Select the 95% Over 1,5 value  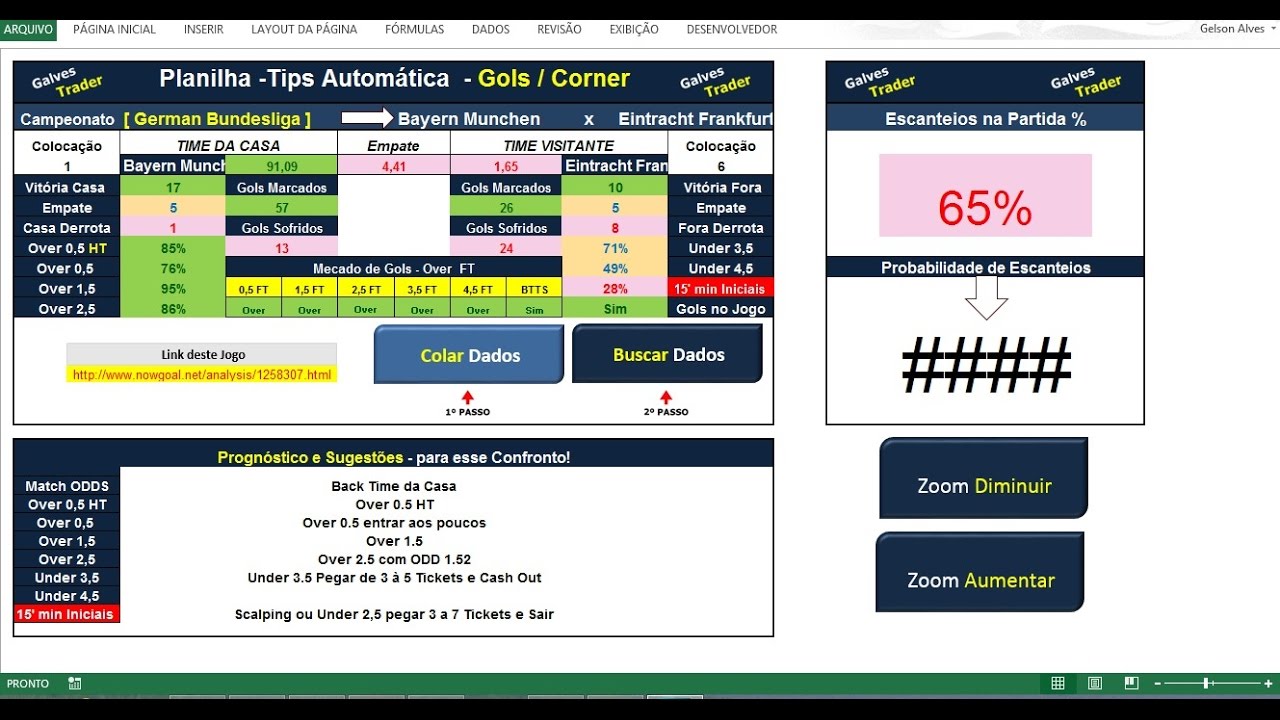pyautogui.click(x=173, y=289)
